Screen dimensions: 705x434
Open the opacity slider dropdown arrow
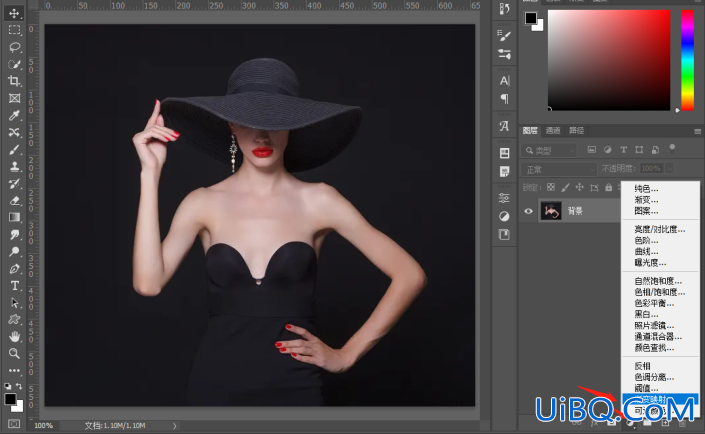(670, 168)
